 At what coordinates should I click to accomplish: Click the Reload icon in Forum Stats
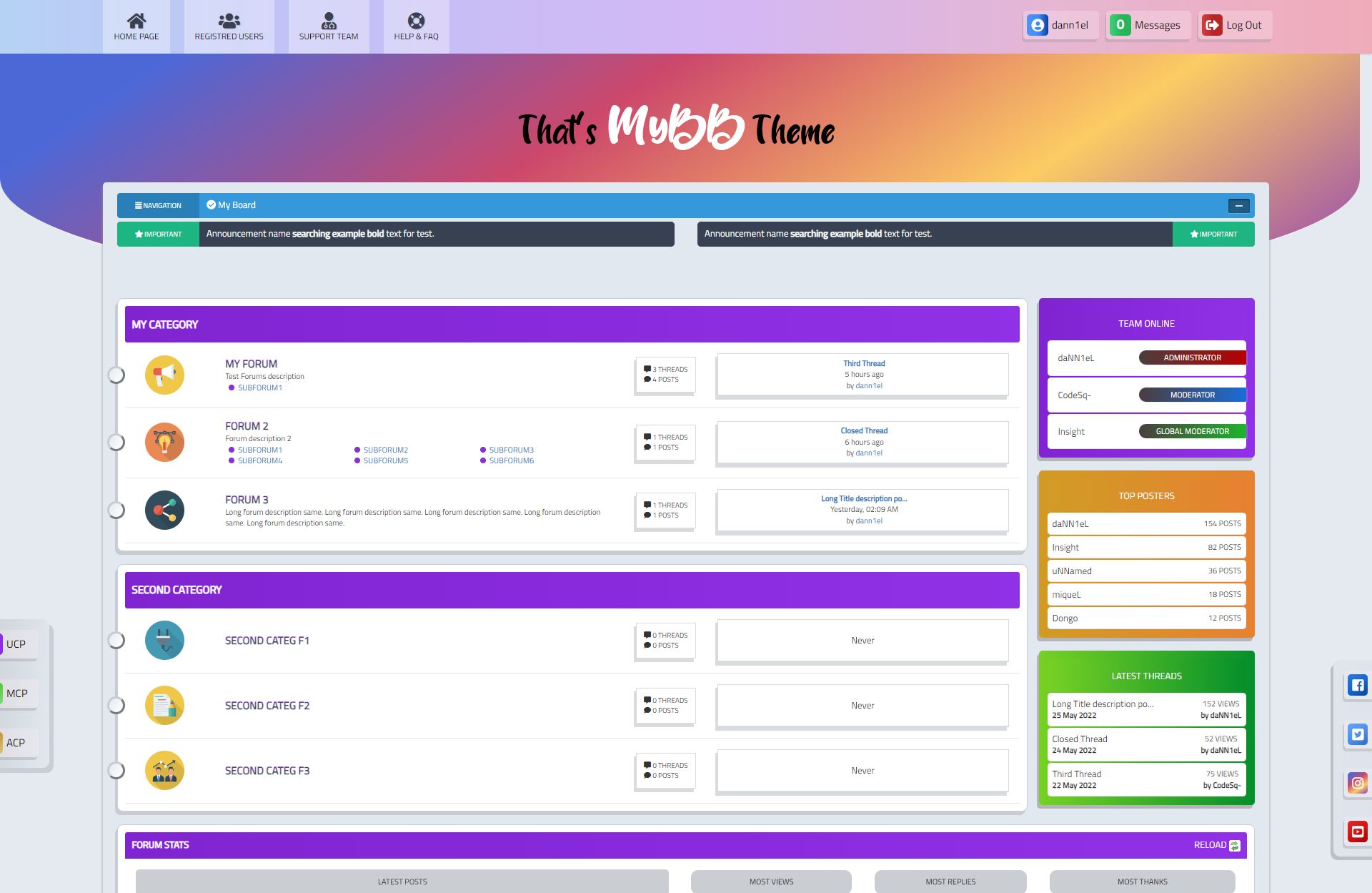click(1234, 845)
